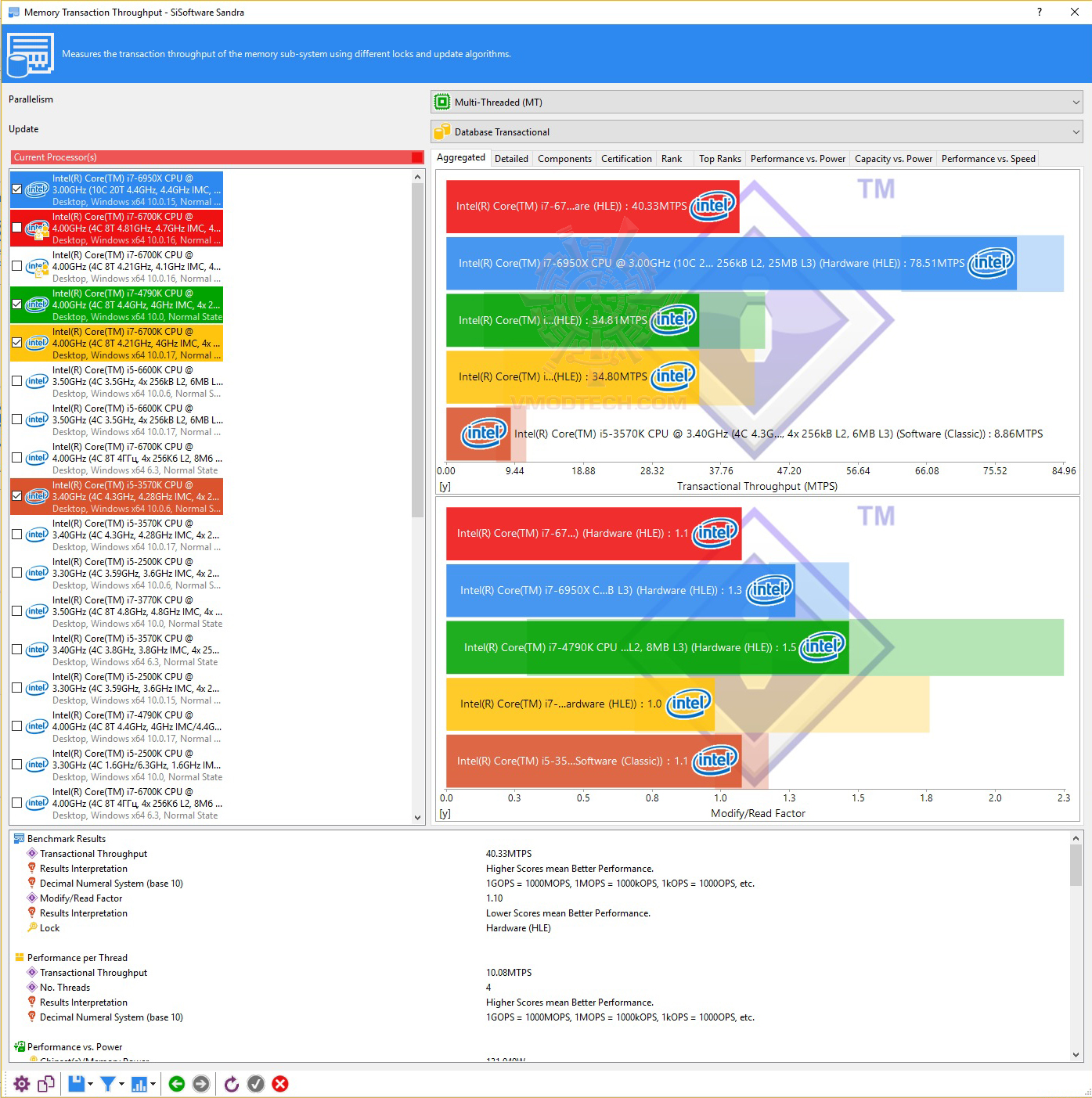Click the database icon beside Database Transactional
1092x1098 pixels.
pos(442,131)
